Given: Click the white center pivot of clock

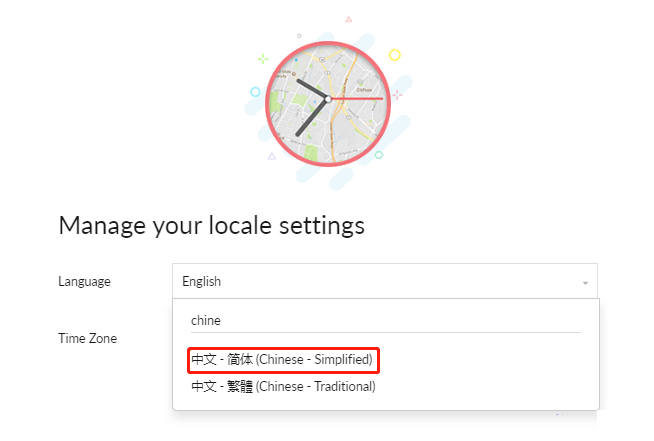Looking at the screenshot, I should 327,98.
